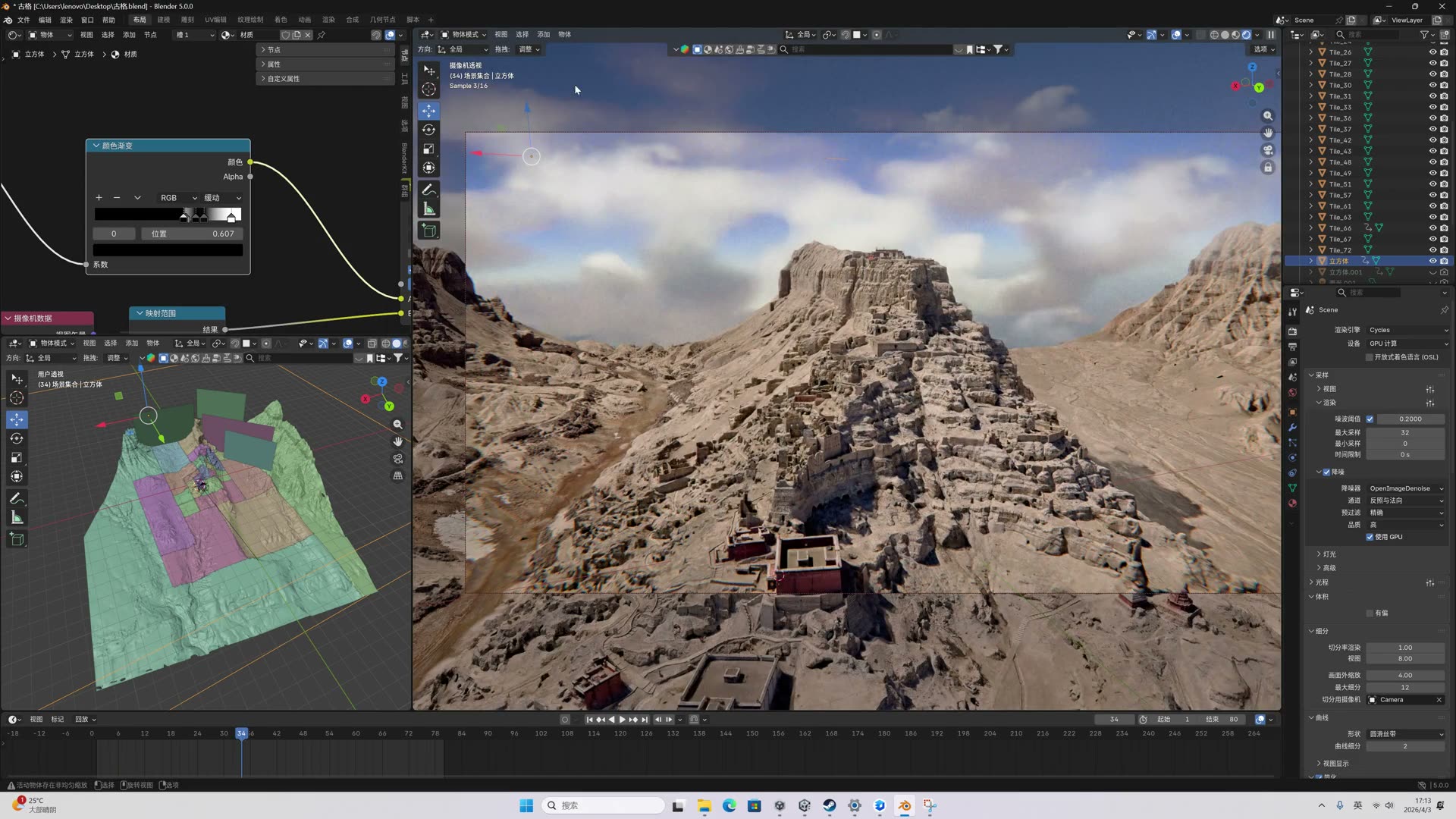This screenshot has width=1456, height=819.
Task: Open the 添加 menu in the main viewport header
Action: [544, 35]
